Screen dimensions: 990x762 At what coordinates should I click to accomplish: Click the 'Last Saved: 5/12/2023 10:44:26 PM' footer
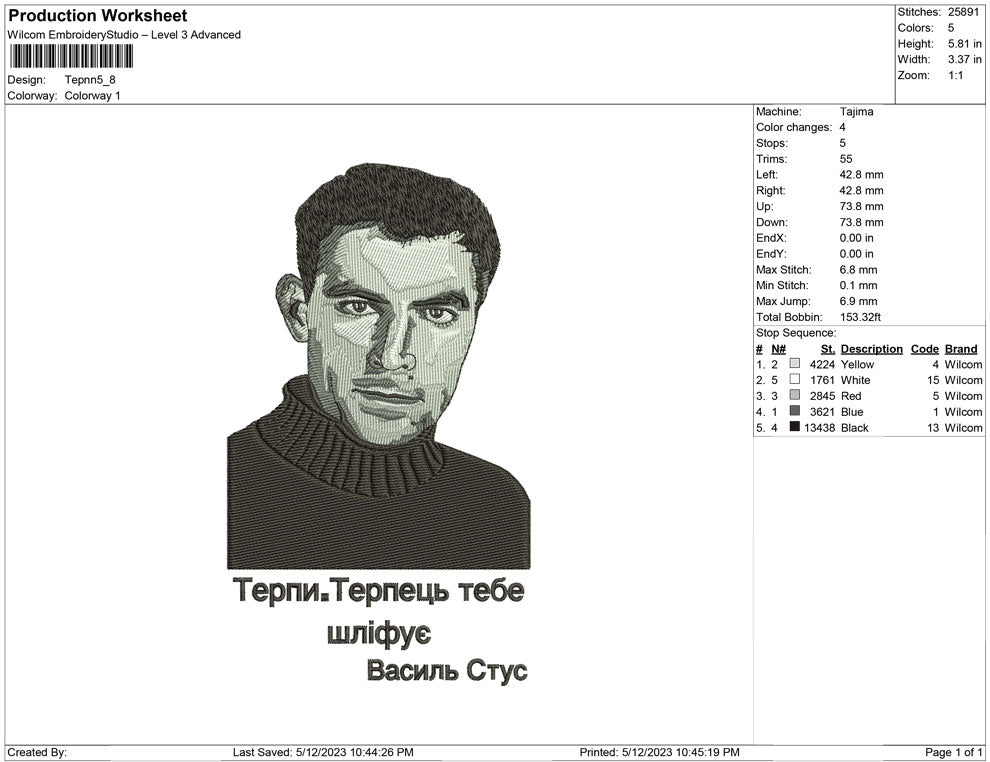click(x=323, y=752)
